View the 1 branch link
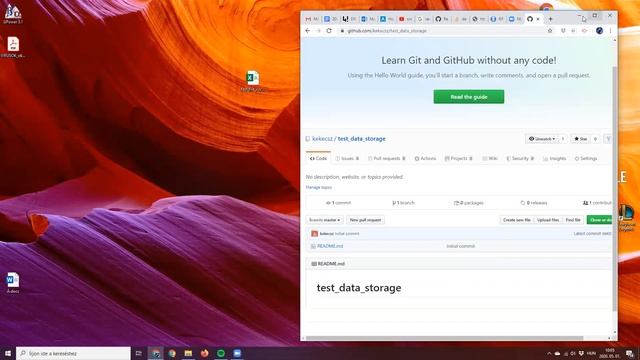640x360 pixels. (x=403, y=203)
